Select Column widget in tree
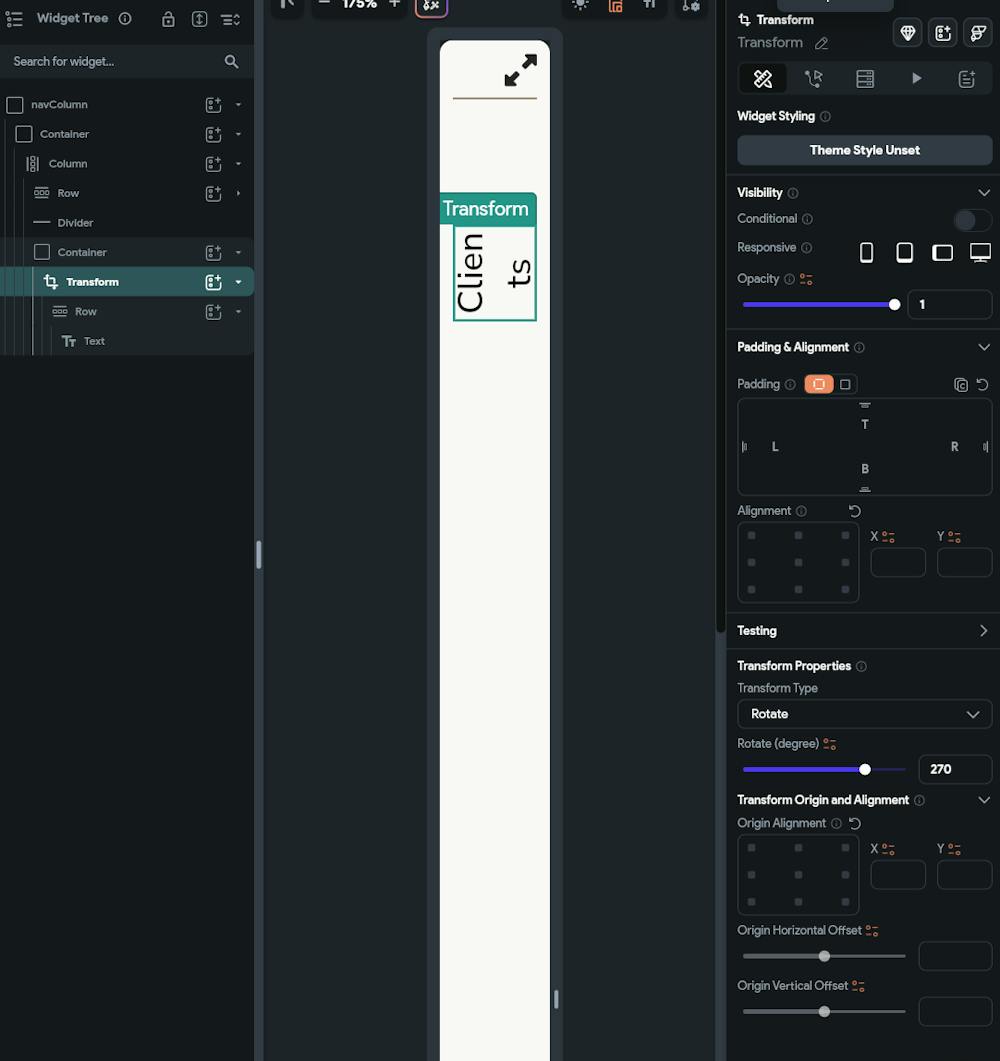1000x1061 pixels. coord(68,164)
